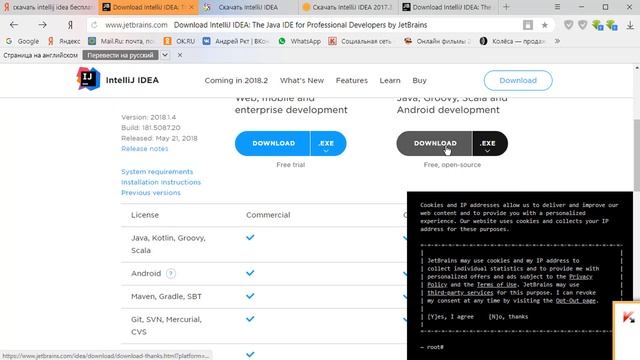
Task: Switch to first tab скачать intellij idea
Action: point(48,7)
